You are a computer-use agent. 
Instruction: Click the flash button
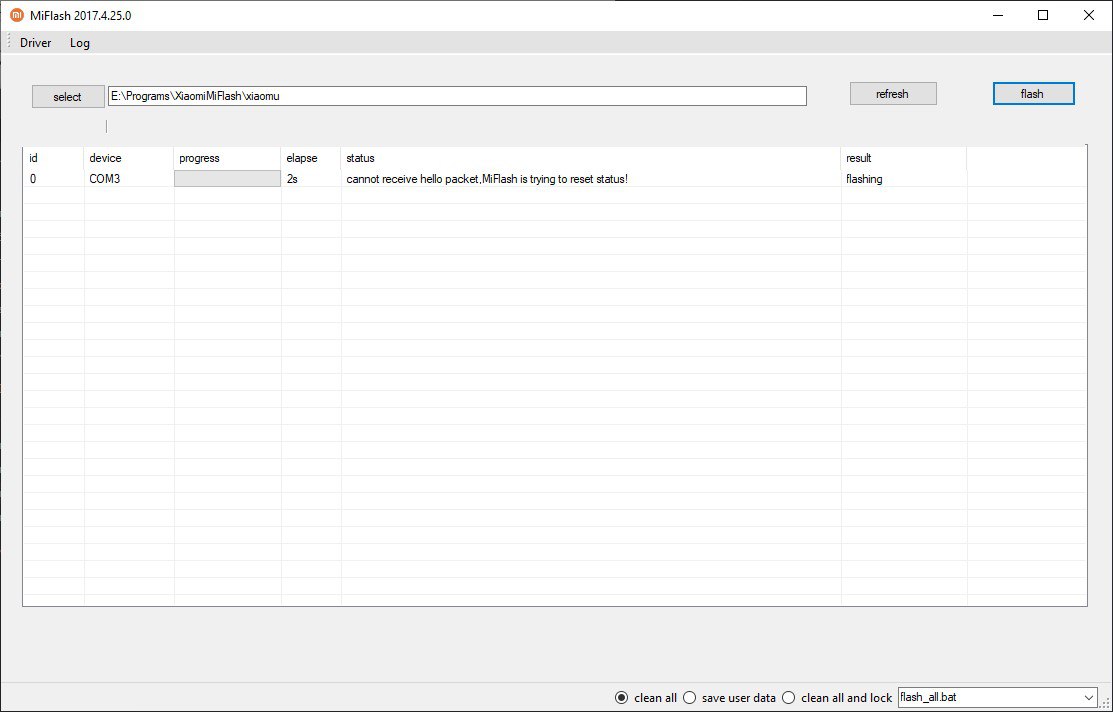pyautogui.click(x=1034, y=94)
